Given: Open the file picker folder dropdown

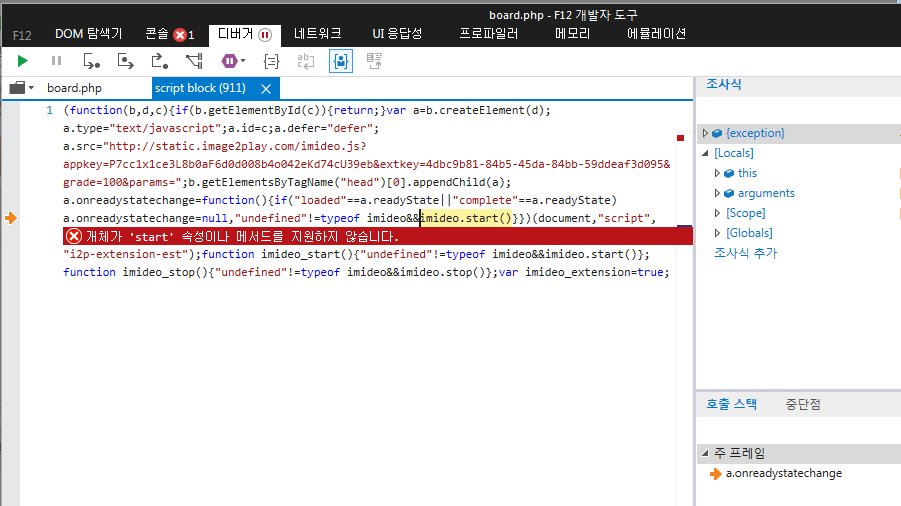Looking at the screenshot, I should 21,88.
